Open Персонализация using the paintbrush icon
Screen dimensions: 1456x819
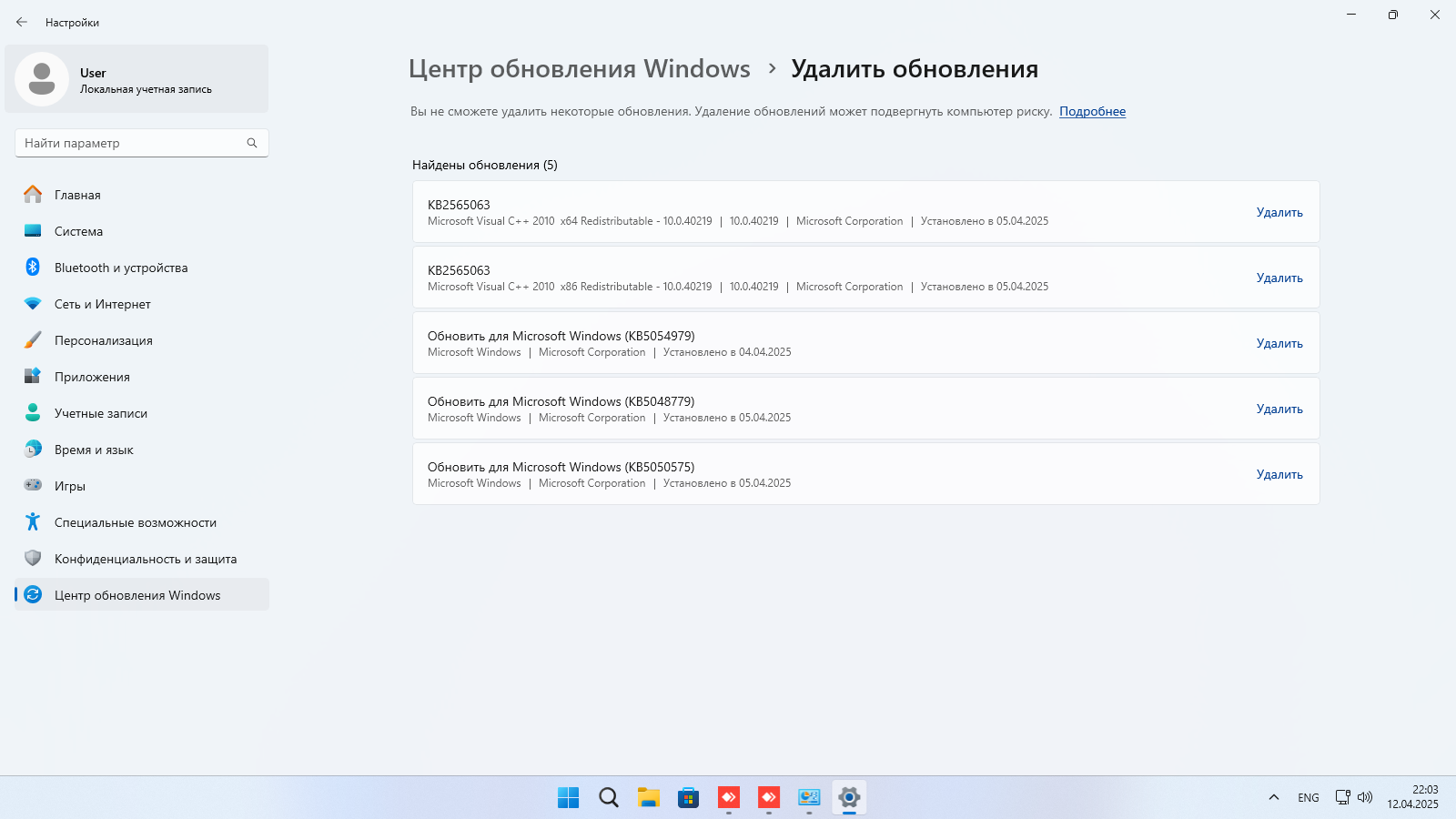pos(33,340)
